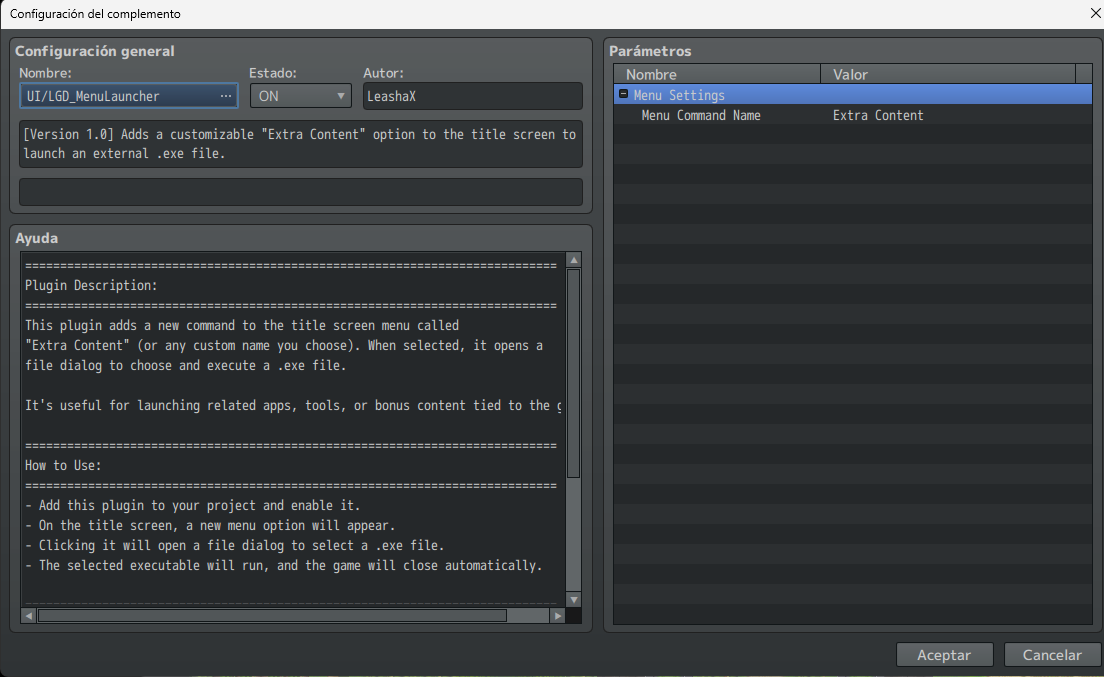Click the UI/LGD_MenuLauncher name field
The height and width of the screenshot is (677, 1104).
[115, 96]
